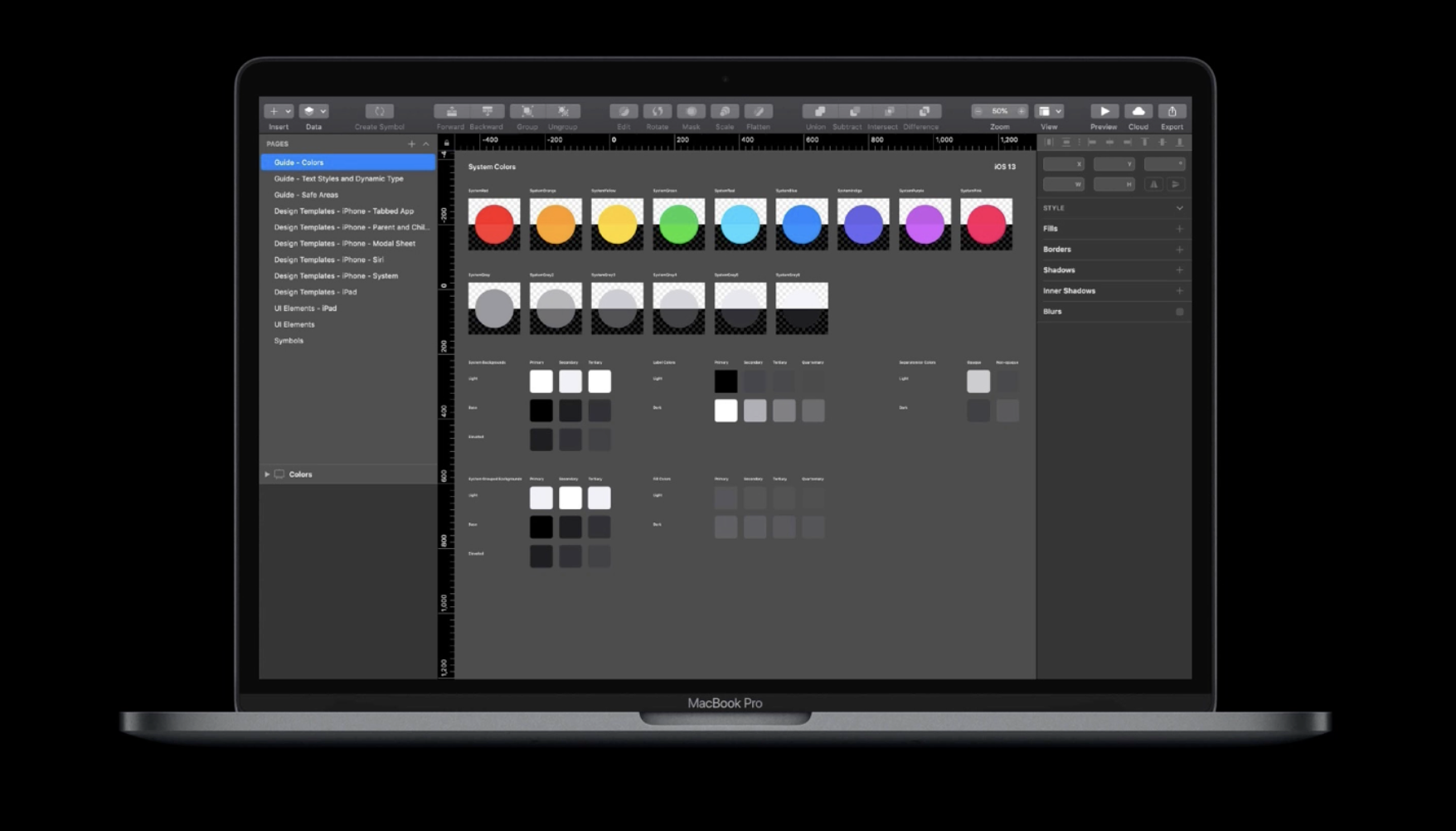Open the Insert tool menu
The image size is (1456, 831).
[278, 111]
